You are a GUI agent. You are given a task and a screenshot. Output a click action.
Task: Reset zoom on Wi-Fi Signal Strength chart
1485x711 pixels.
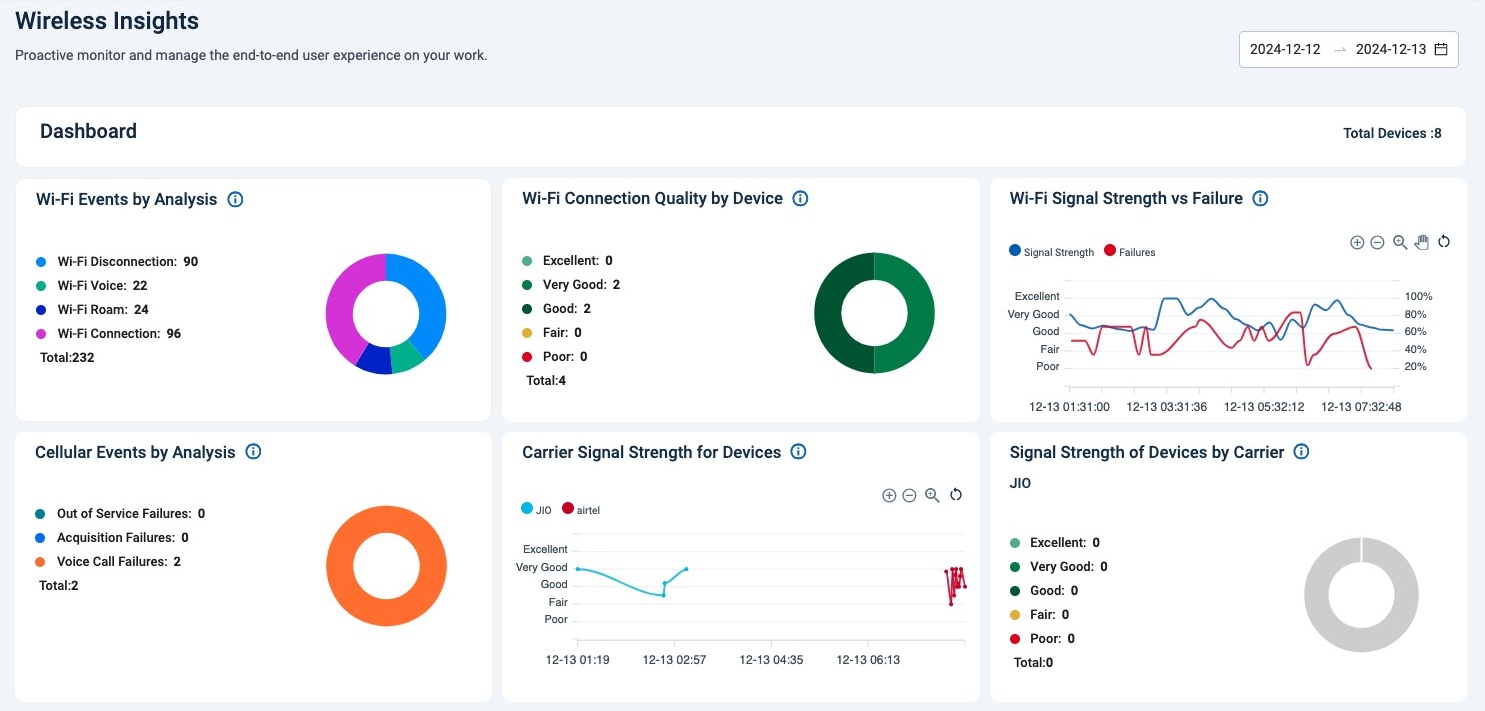coord(1444,242)
